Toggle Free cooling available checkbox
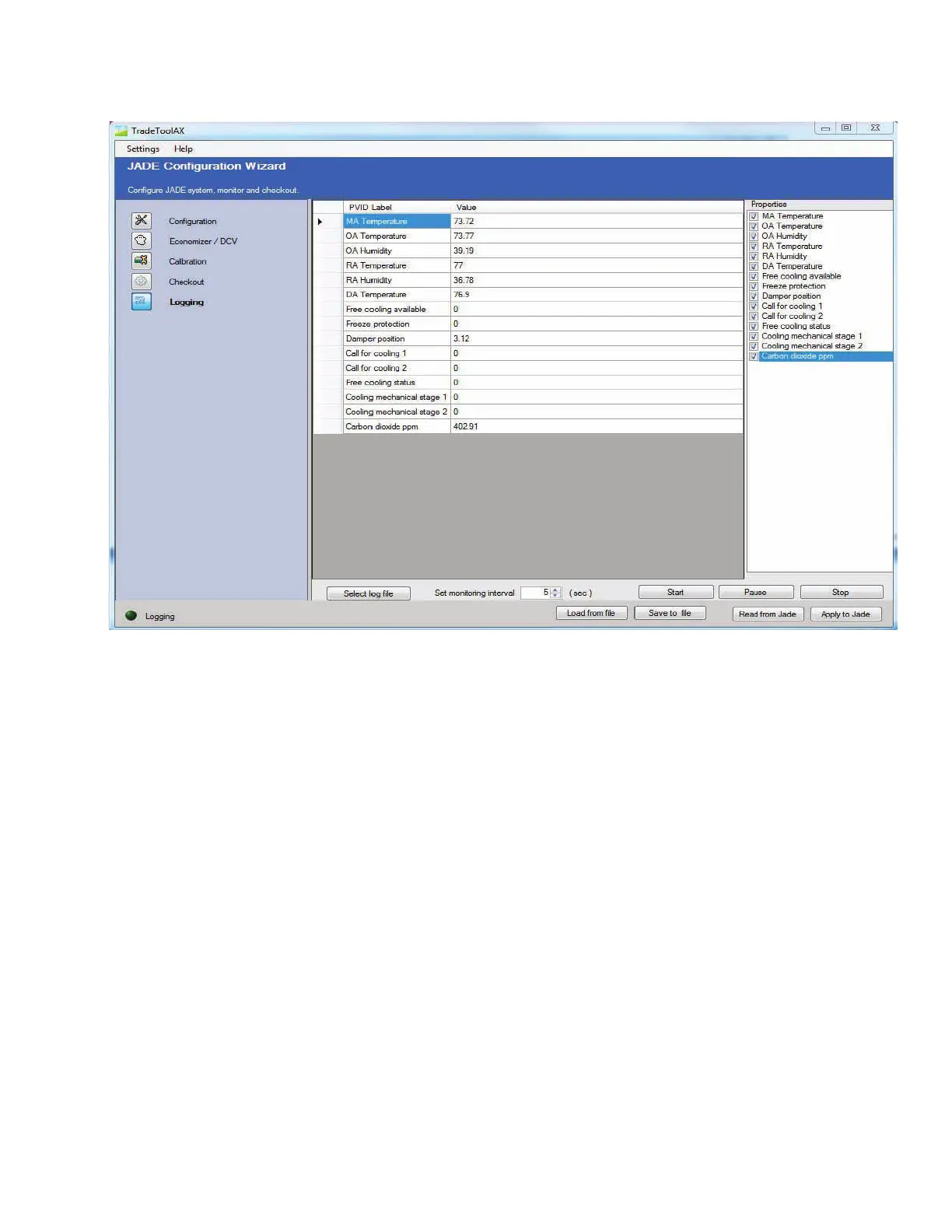Screen dimensions: 952x1232 pos(754,276)
